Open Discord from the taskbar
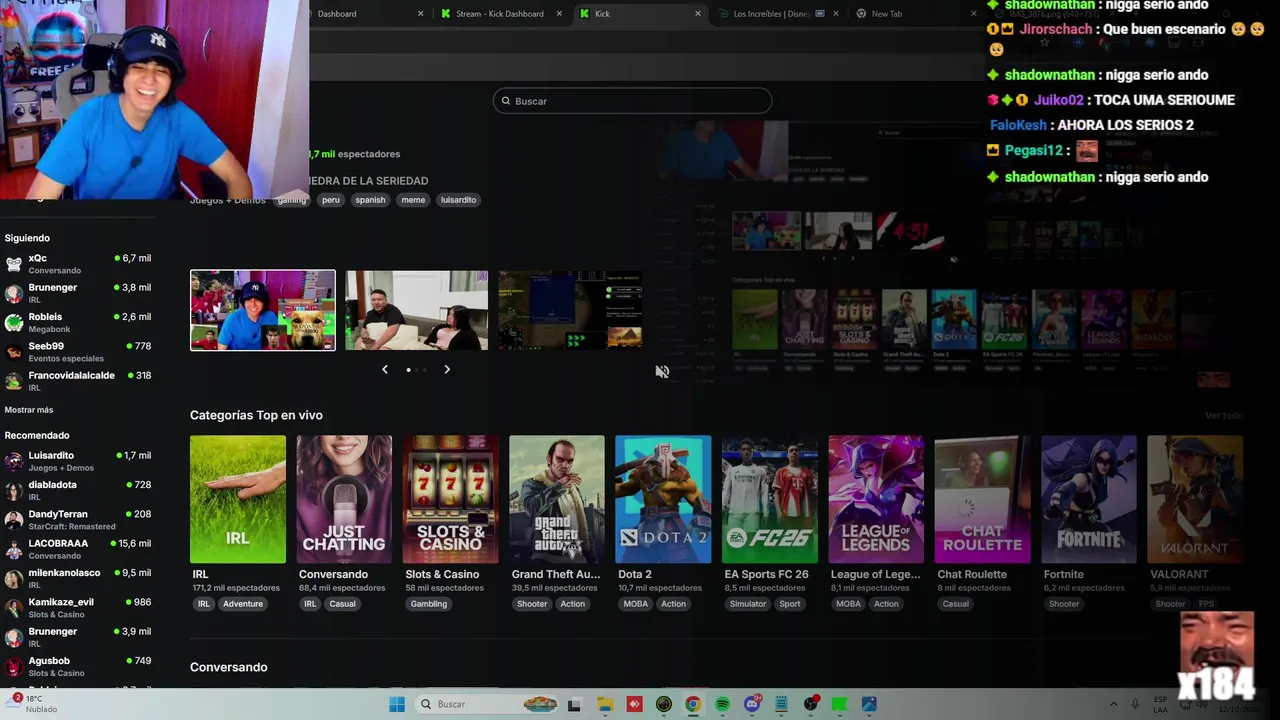Image resolution: width=1280 pixels, height=720 pixels. click(x=752, y=704)
